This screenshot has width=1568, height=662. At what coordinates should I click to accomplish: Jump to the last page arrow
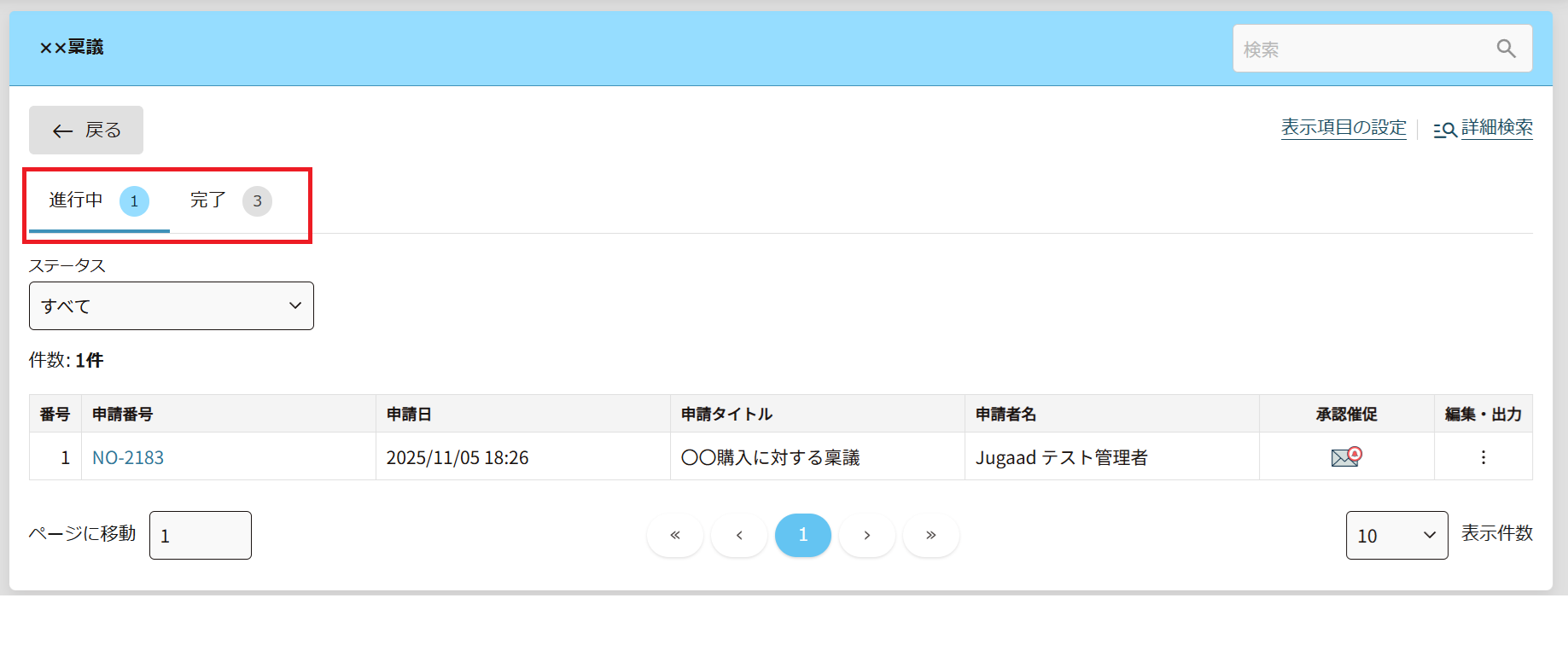[x=931, y=535]
